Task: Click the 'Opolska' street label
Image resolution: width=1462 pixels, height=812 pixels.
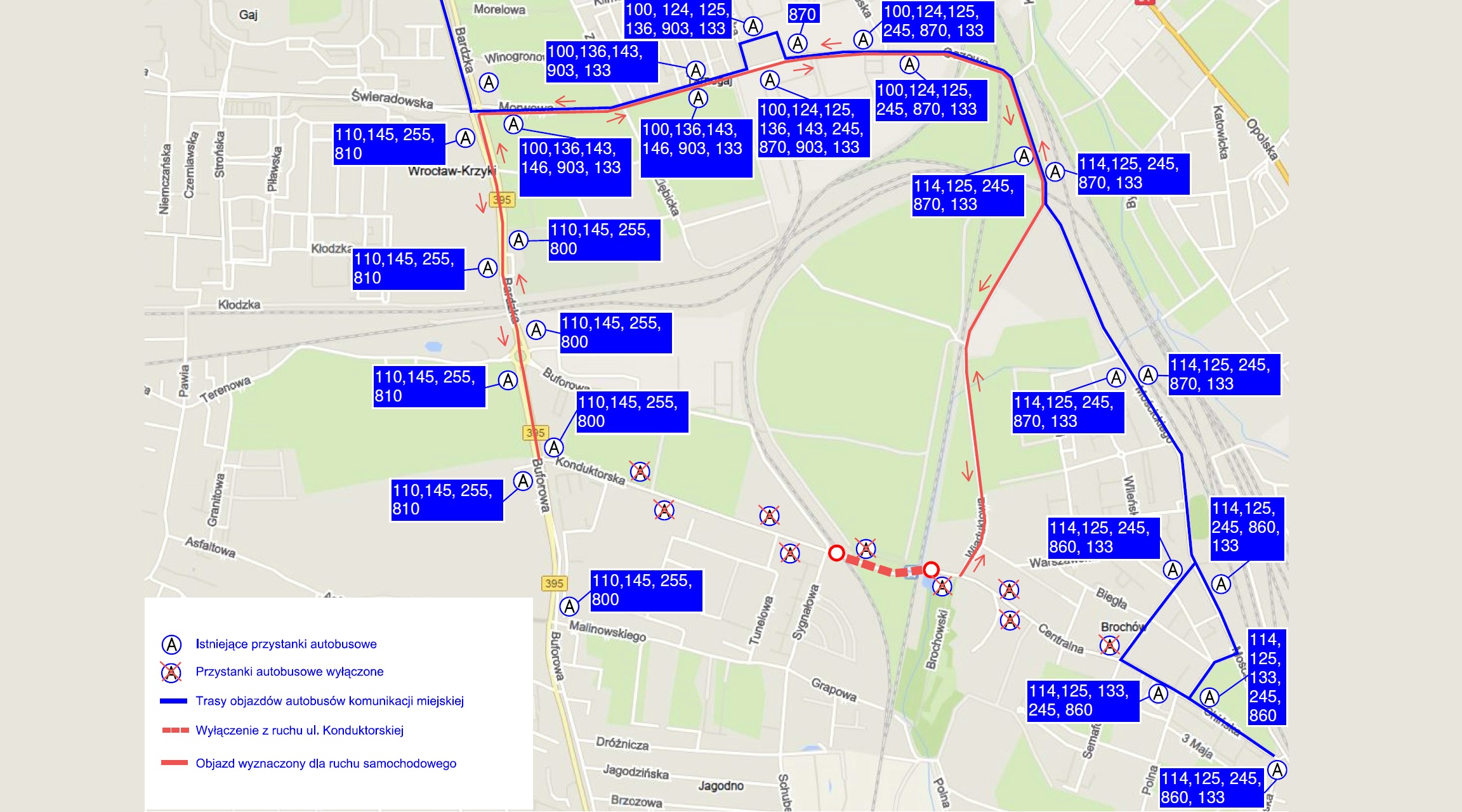Action: click(1263, 139)
